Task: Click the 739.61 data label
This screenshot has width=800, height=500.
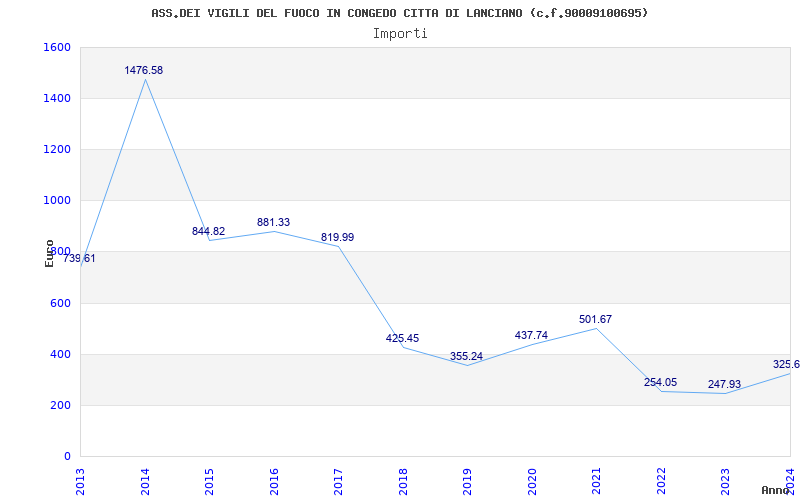Action: [x=79, y=258]
